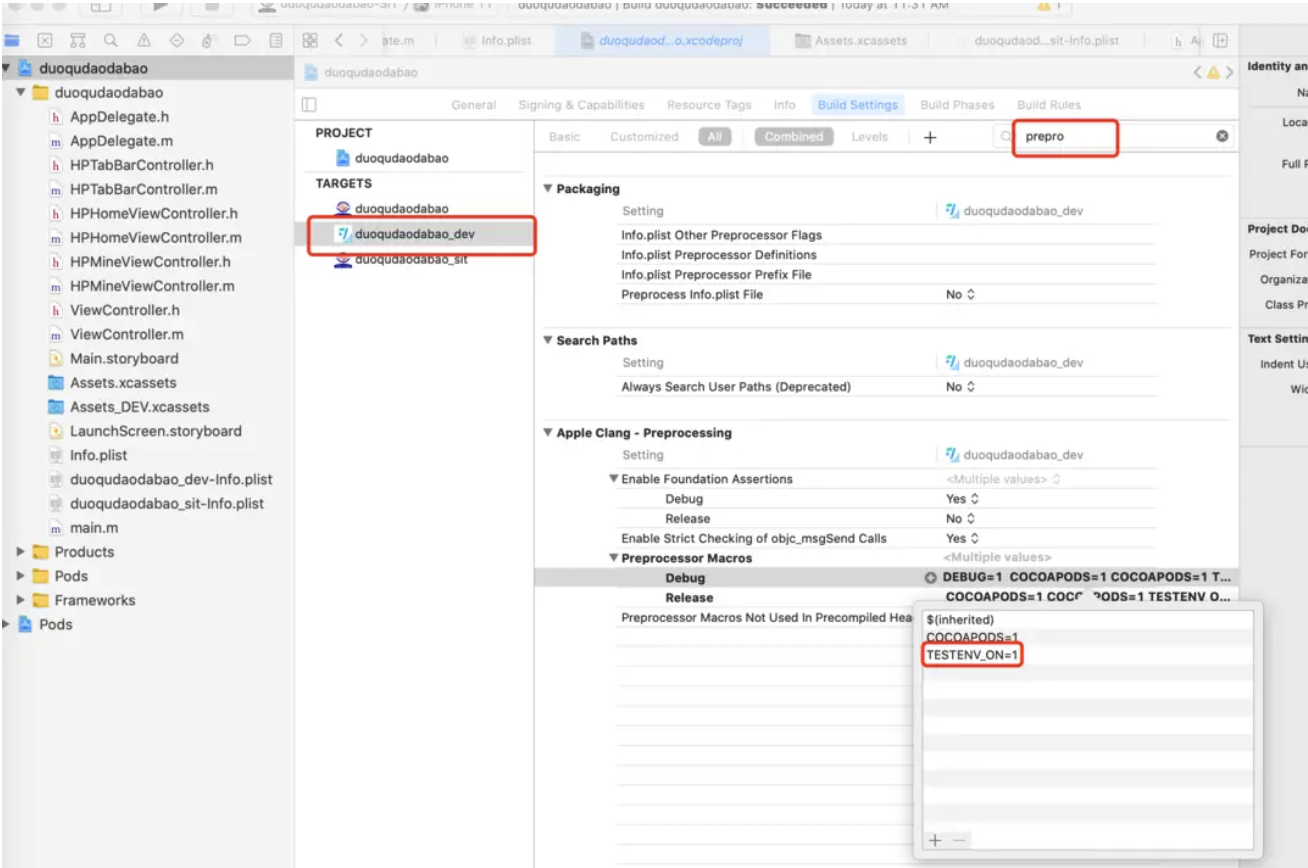Open the General tab
The height and width of the screenshot is (868, 1308).
[x=474, y=105]
